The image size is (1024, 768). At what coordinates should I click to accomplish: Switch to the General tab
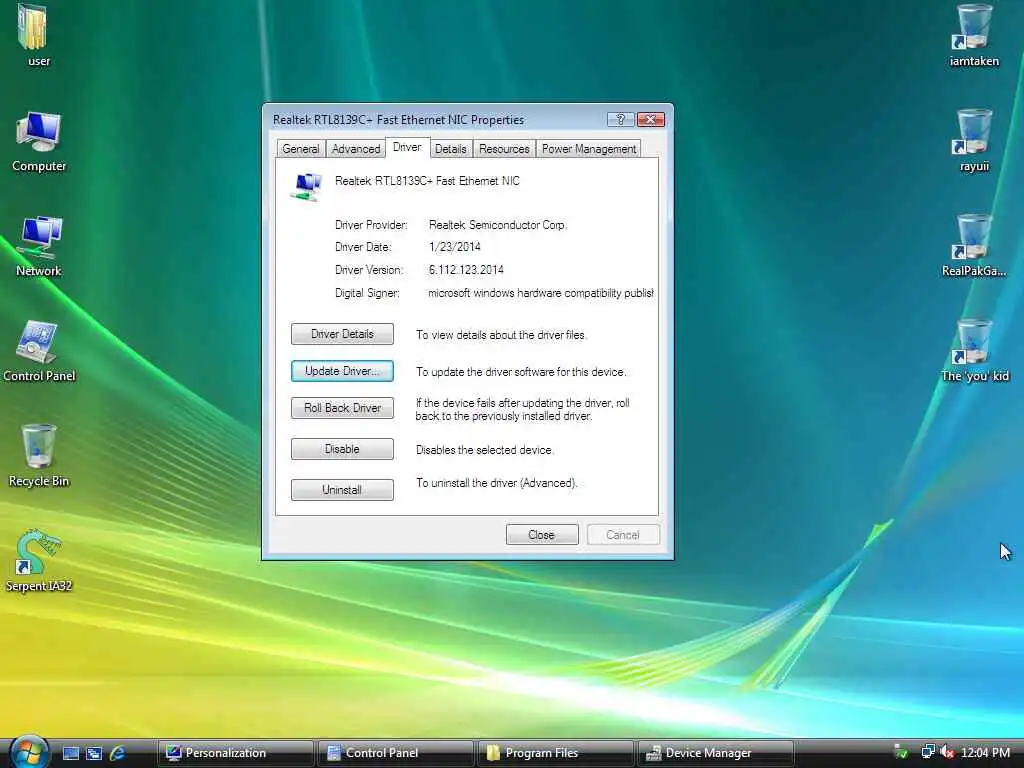(300, 149)
